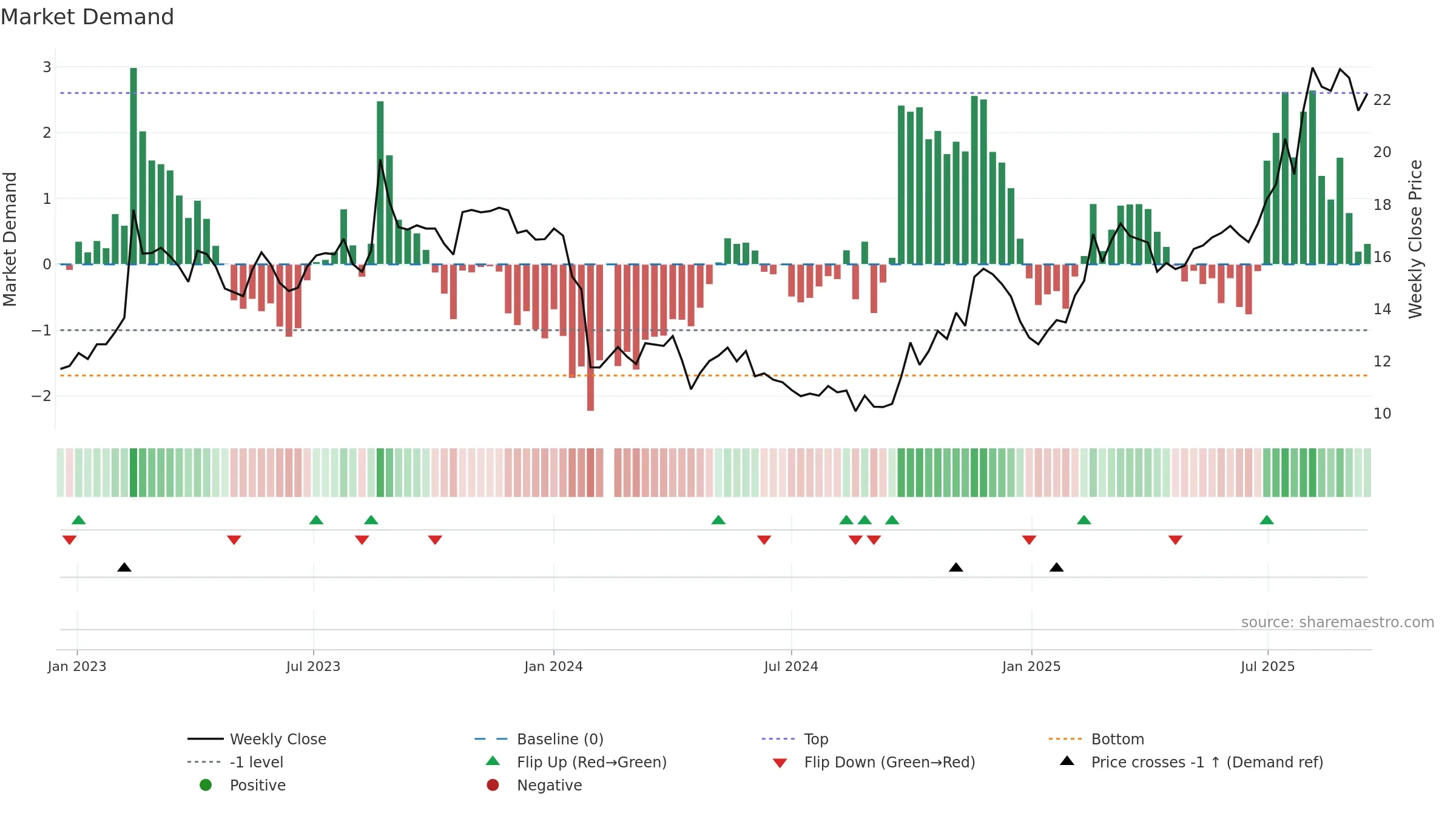This screenshot has width=1456, height=819.
Task: Click the green Positive legend circle
Action: 206,785
